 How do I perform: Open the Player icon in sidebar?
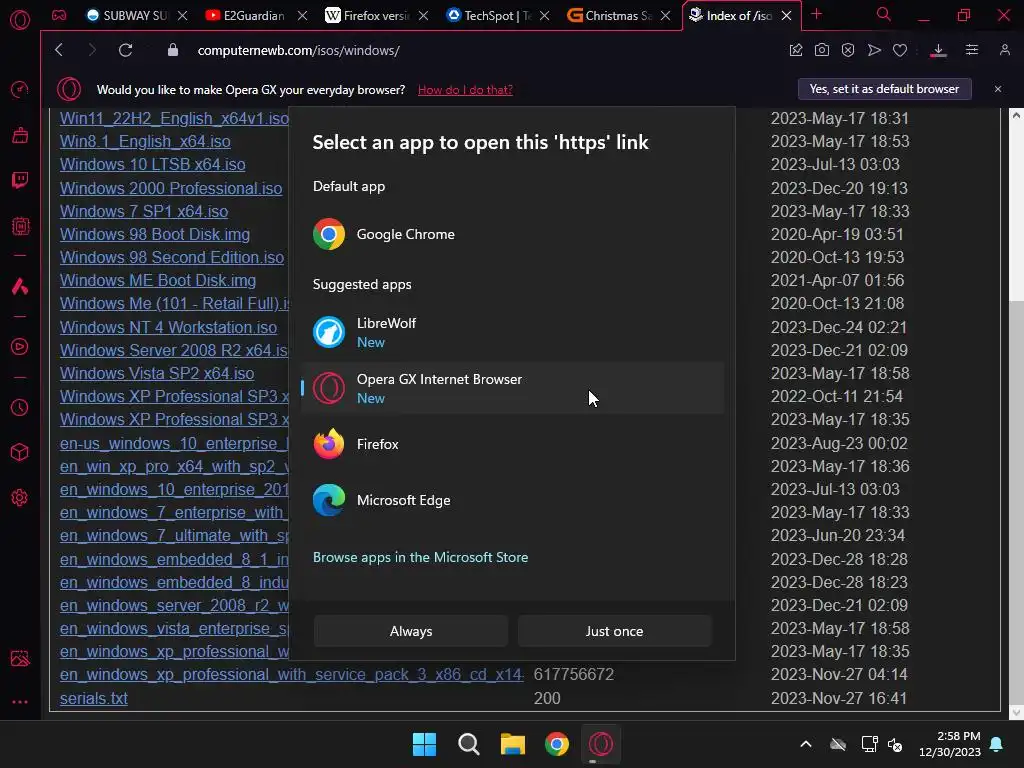pyautogui.click(x=20, y=347)
